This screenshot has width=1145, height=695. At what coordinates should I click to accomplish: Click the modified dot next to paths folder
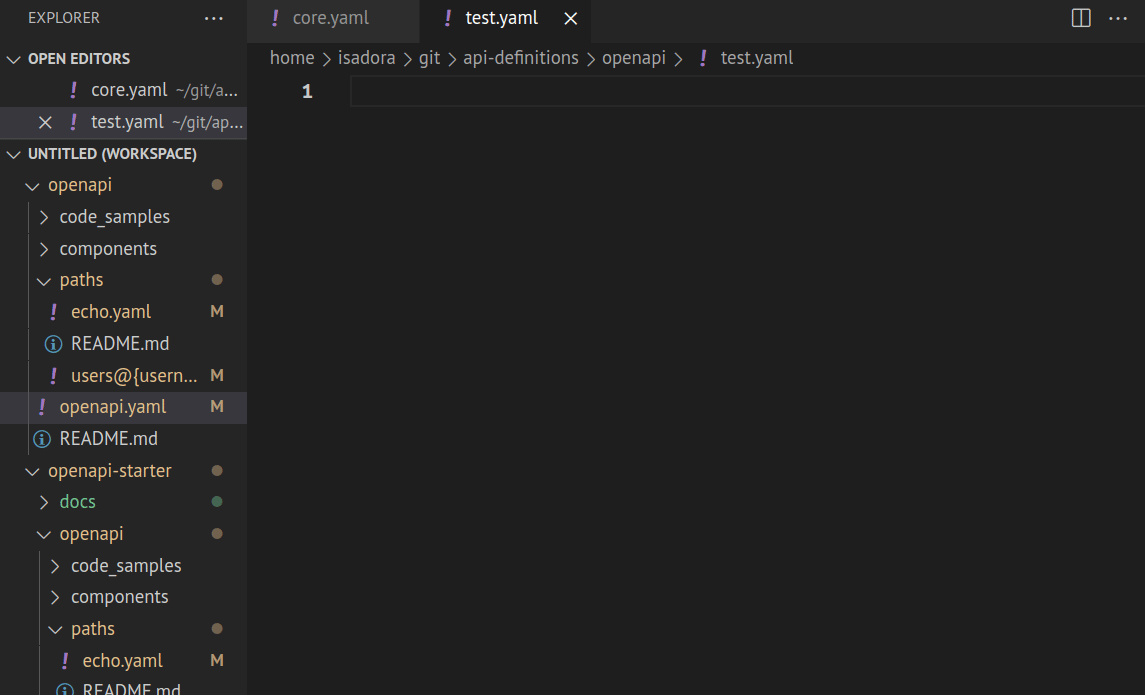point(216,279)
